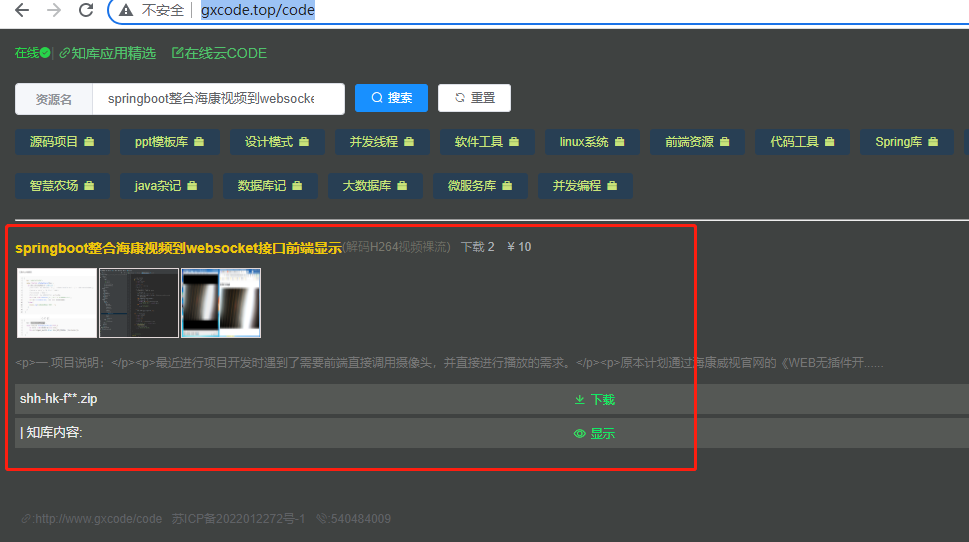Open the 知库应用精选 link

108,53
